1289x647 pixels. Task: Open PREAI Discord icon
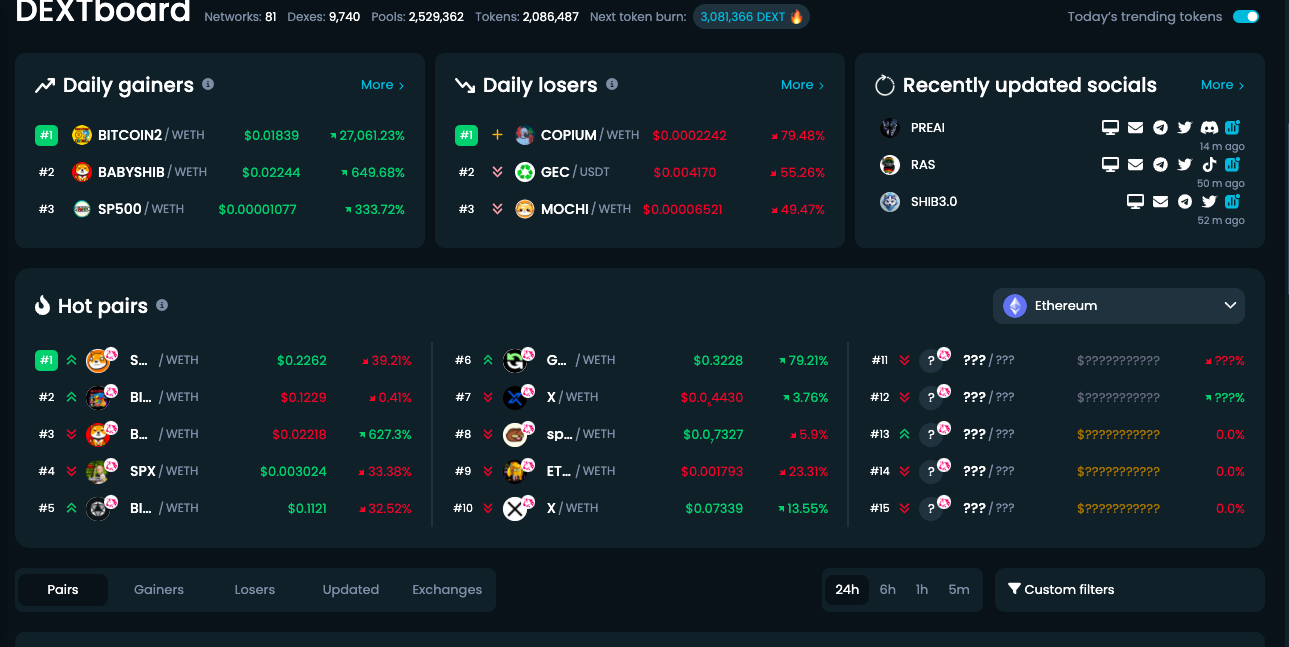(1209, 128)
